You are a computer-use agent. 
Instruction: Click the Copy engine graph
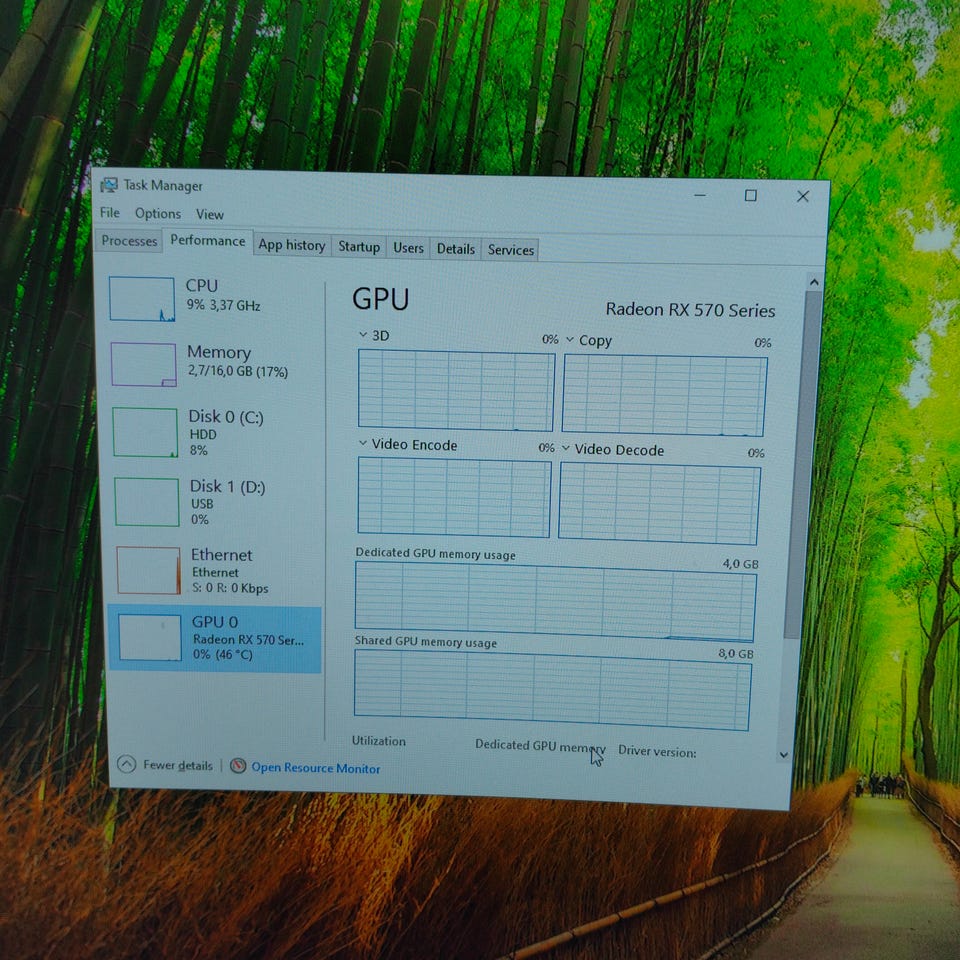tap(664, 396)
